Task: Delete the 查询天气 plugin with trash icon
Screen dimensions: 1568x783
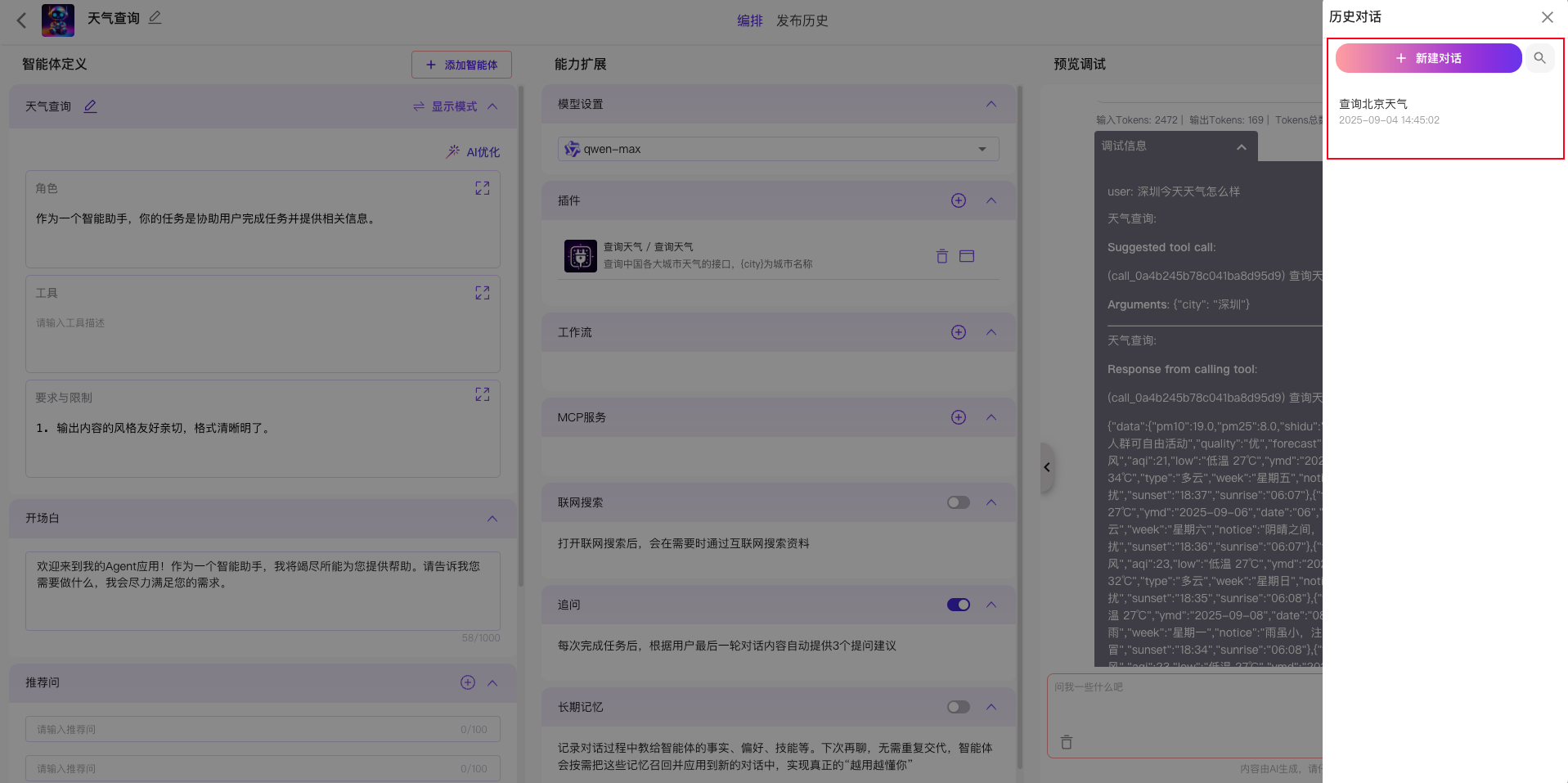Action: 942,256
